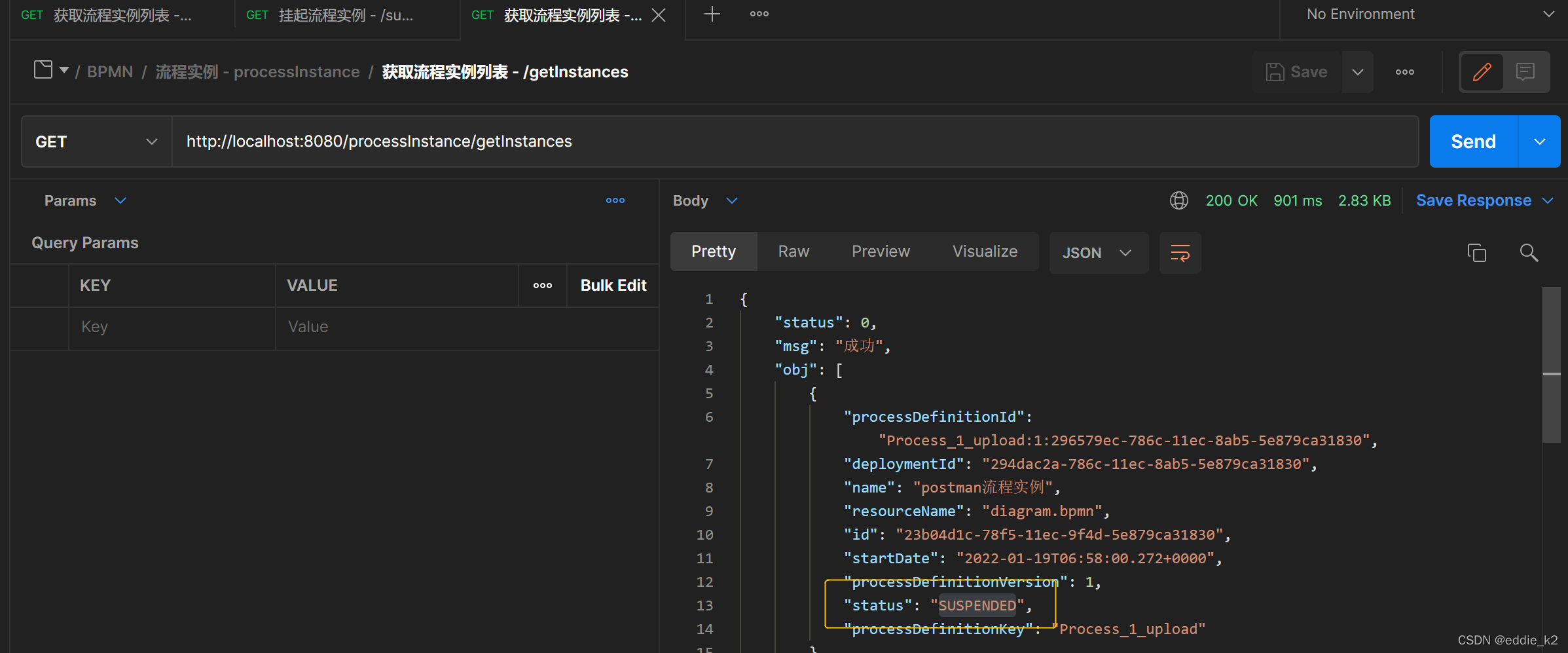Send the request
1568x653 pixels.
1474,141
